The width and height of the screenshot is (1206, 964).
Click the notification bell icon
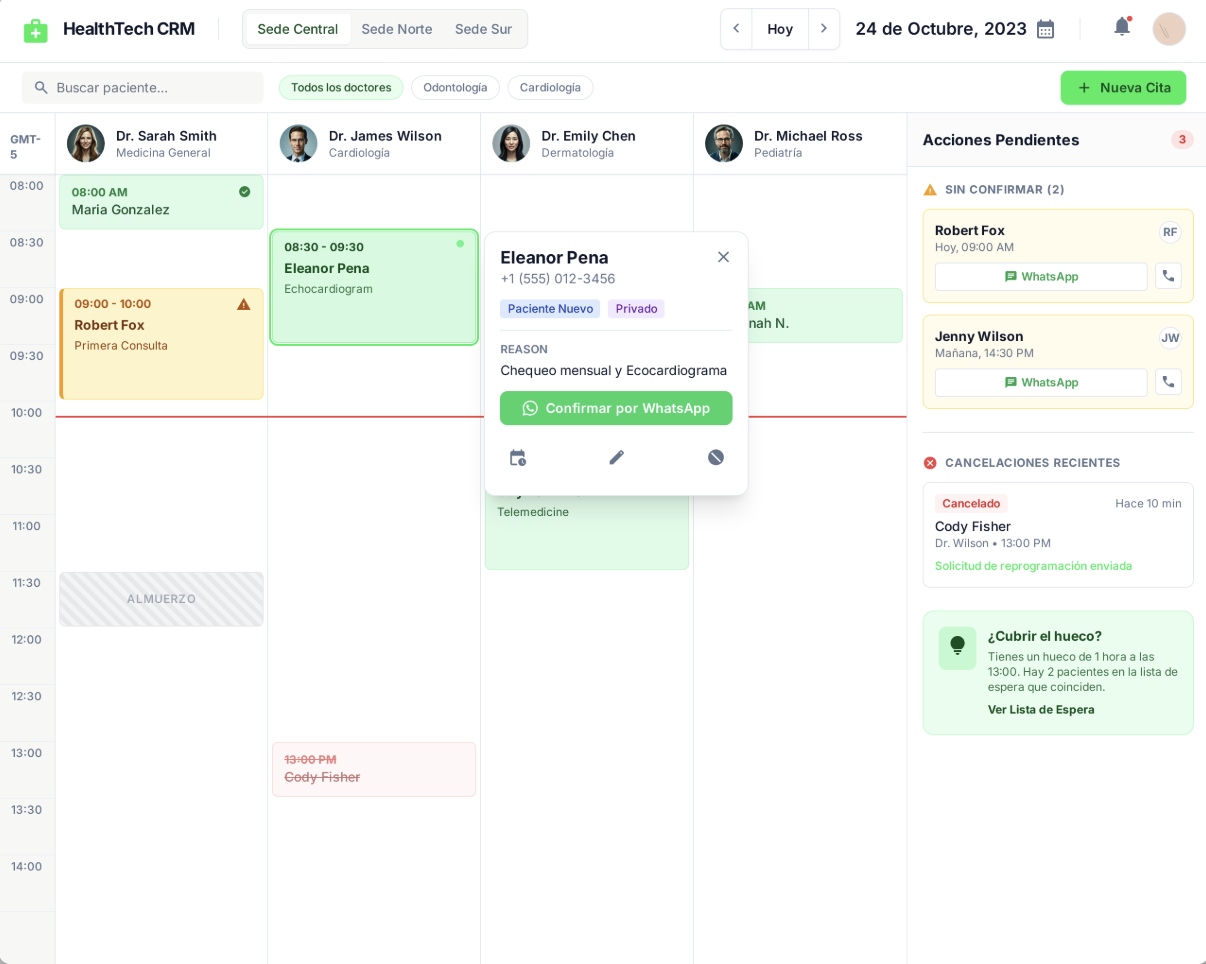point(1121,28)
